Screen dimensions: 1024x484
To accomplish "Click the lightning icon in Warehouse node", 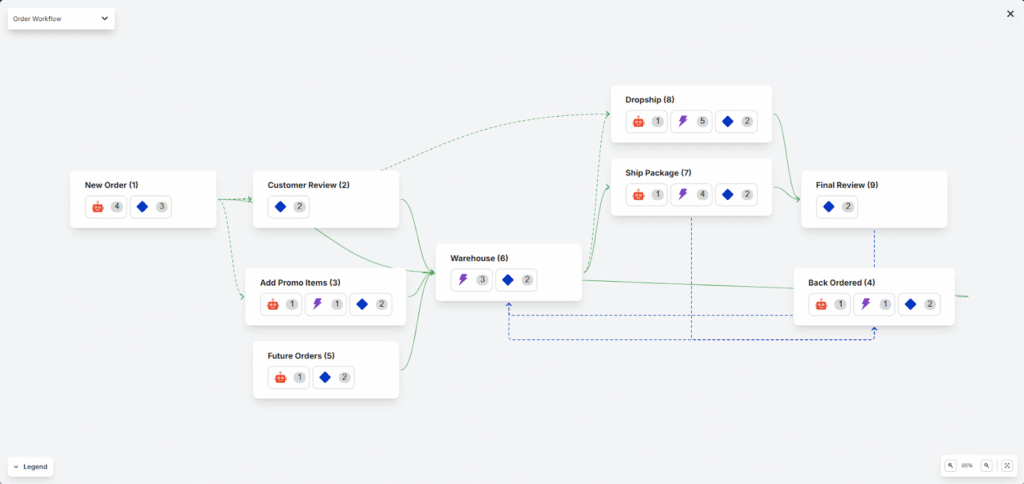I will 463,280.
